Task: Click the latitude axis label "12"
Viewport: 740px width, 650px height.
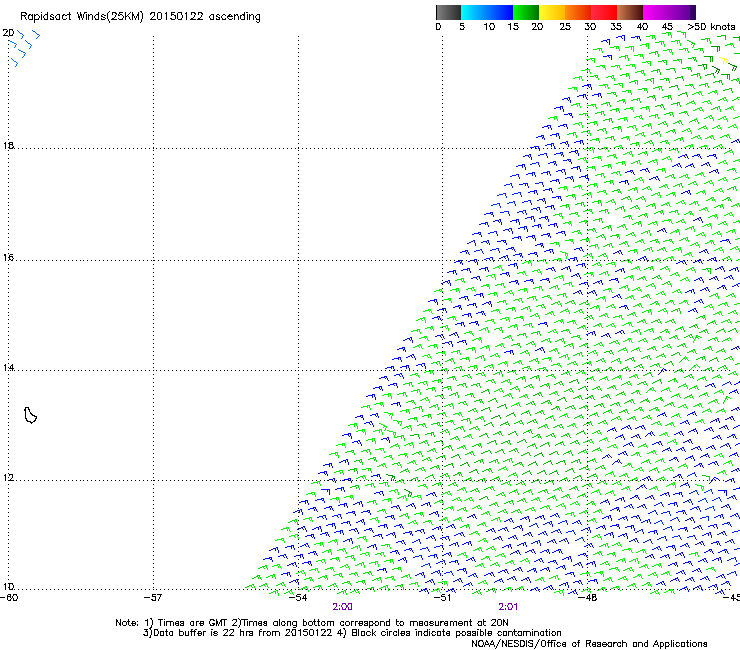Action: tap(8, 478)
